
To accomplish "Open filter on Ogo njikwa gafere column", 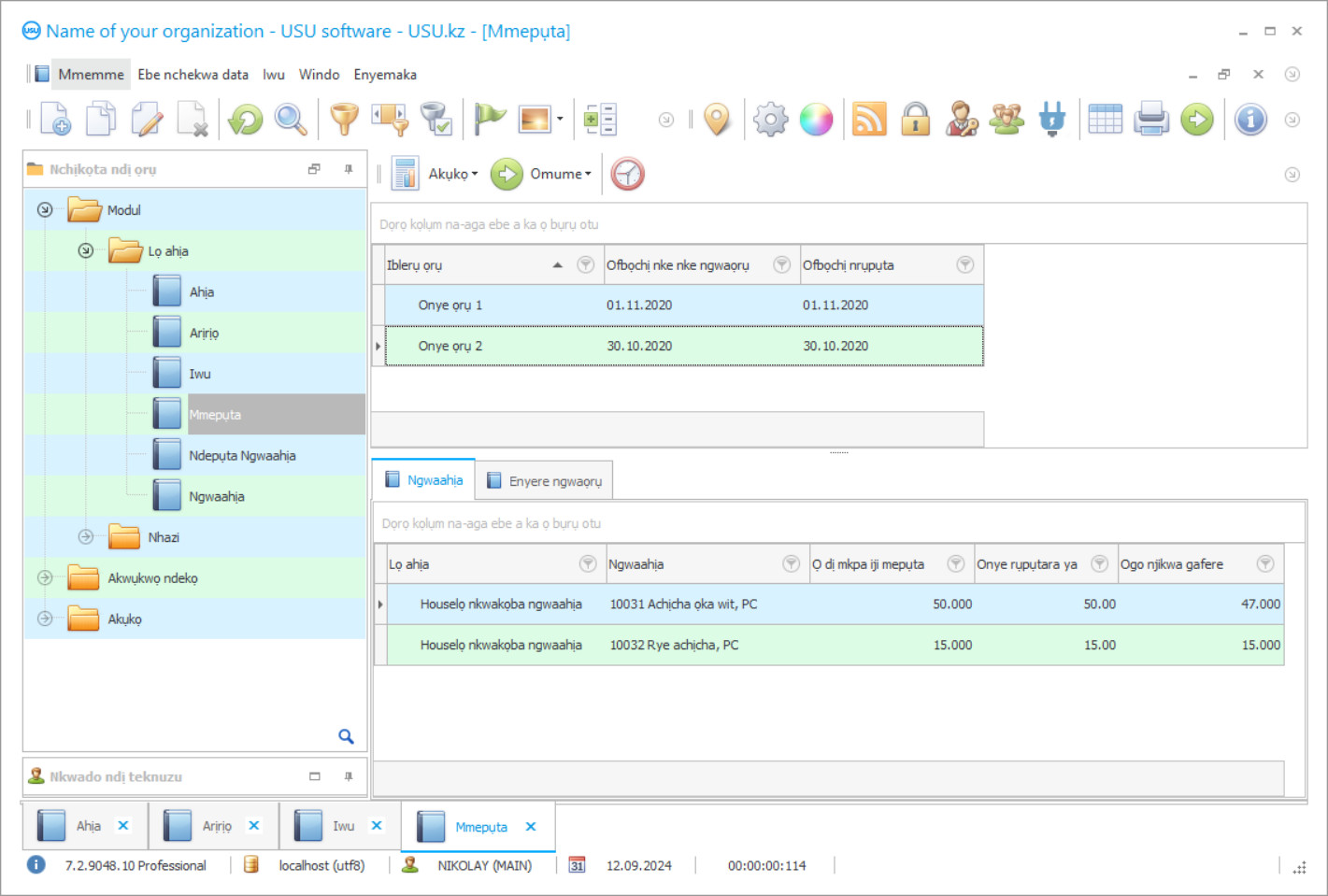I will [x=1264, y=563].
